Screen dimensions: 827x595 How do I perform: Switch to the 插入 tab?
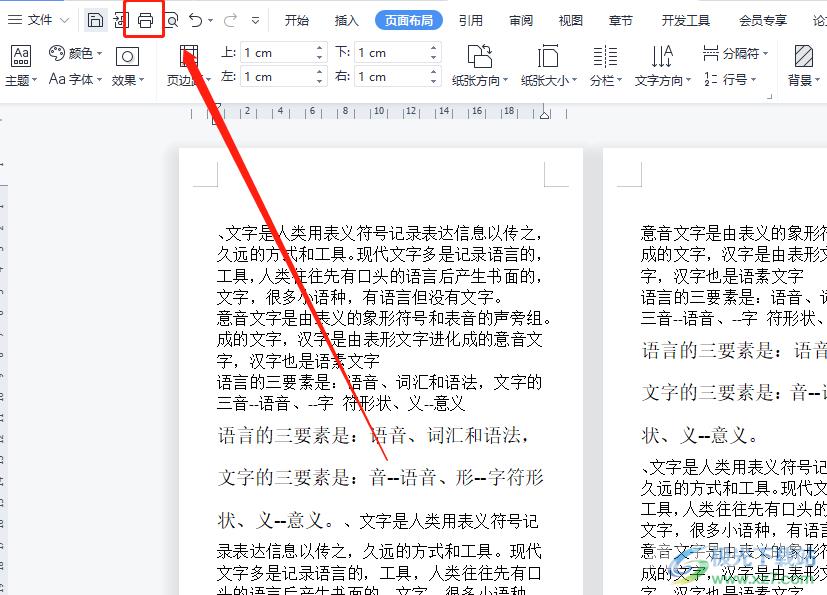click(347, 21)
